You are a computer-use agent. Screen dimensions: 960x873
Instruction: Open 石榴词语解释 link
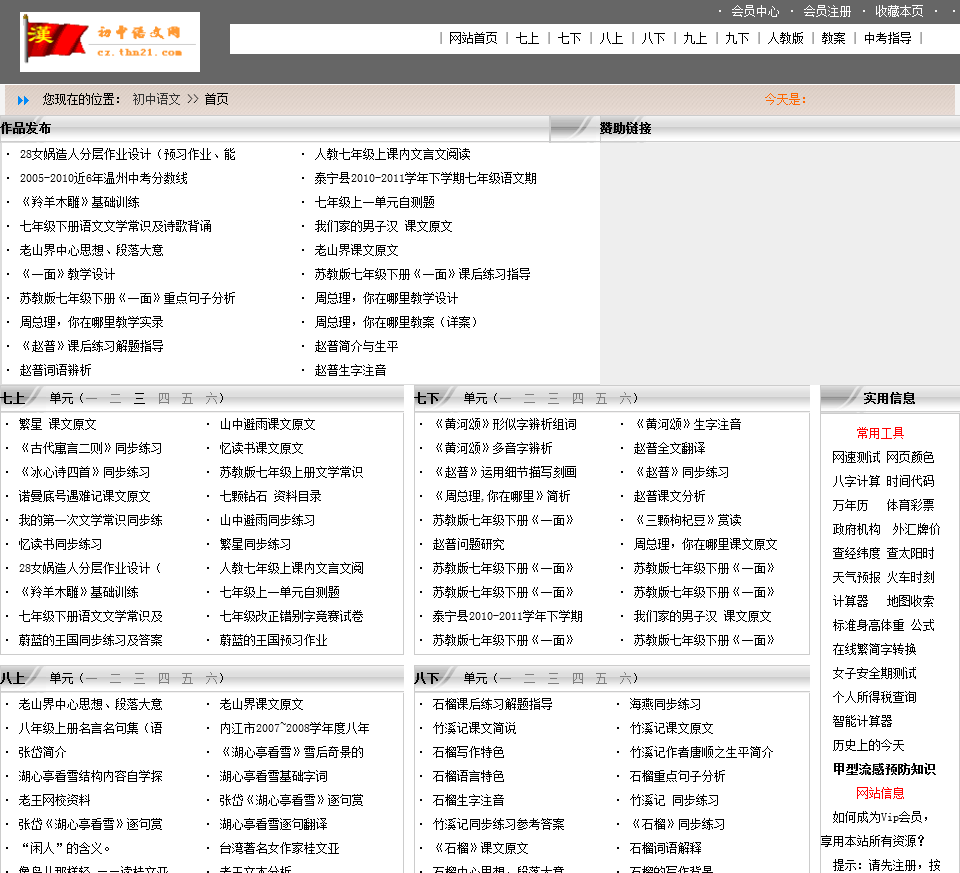click(666, 849)
